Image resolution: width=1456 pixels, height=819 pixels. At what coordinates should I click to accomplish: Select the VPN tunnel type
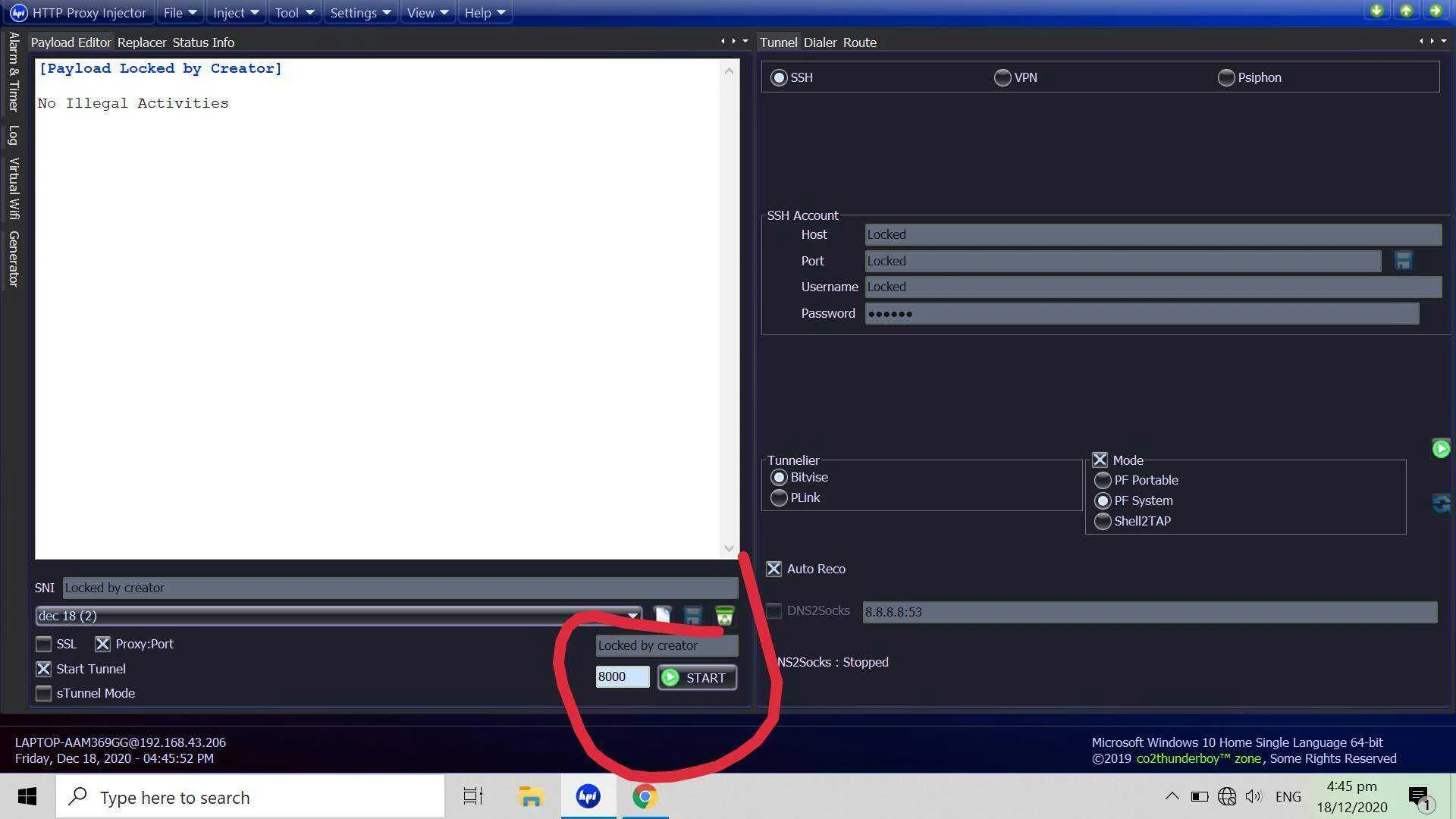click(1015, 77)
